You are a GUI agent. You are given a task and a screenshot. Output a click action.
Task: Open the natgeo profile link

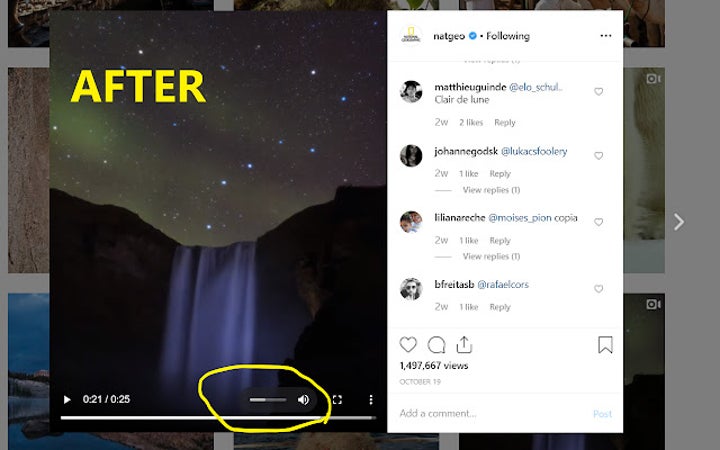(447, 36)
